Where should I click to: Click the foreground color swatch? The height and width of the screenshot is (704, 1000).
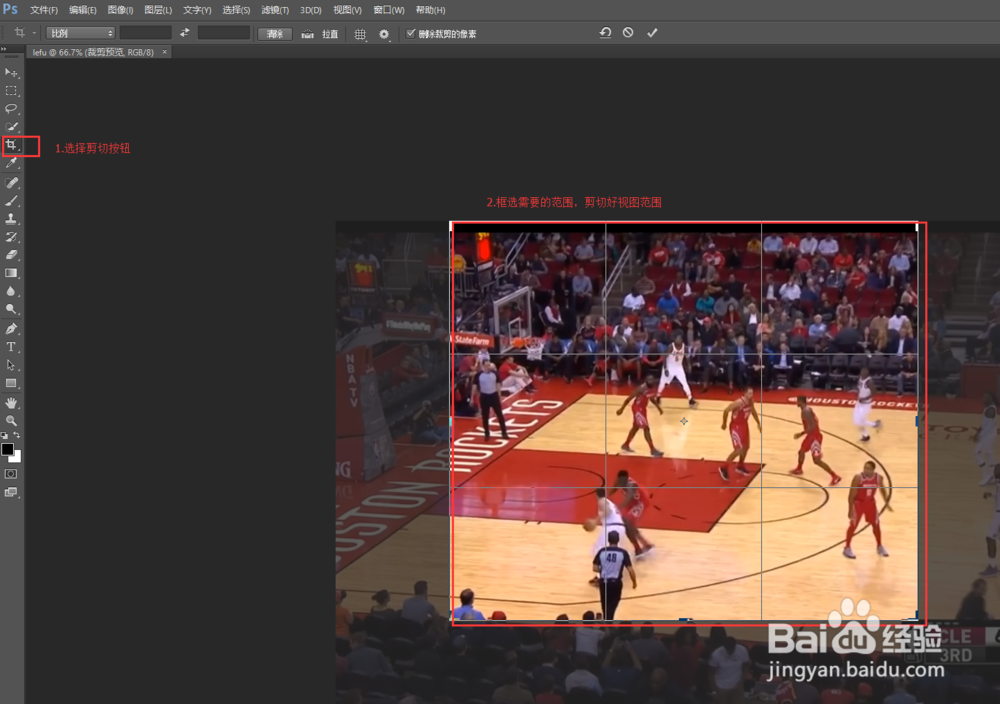pyautogui.click(x=7, y=449)
